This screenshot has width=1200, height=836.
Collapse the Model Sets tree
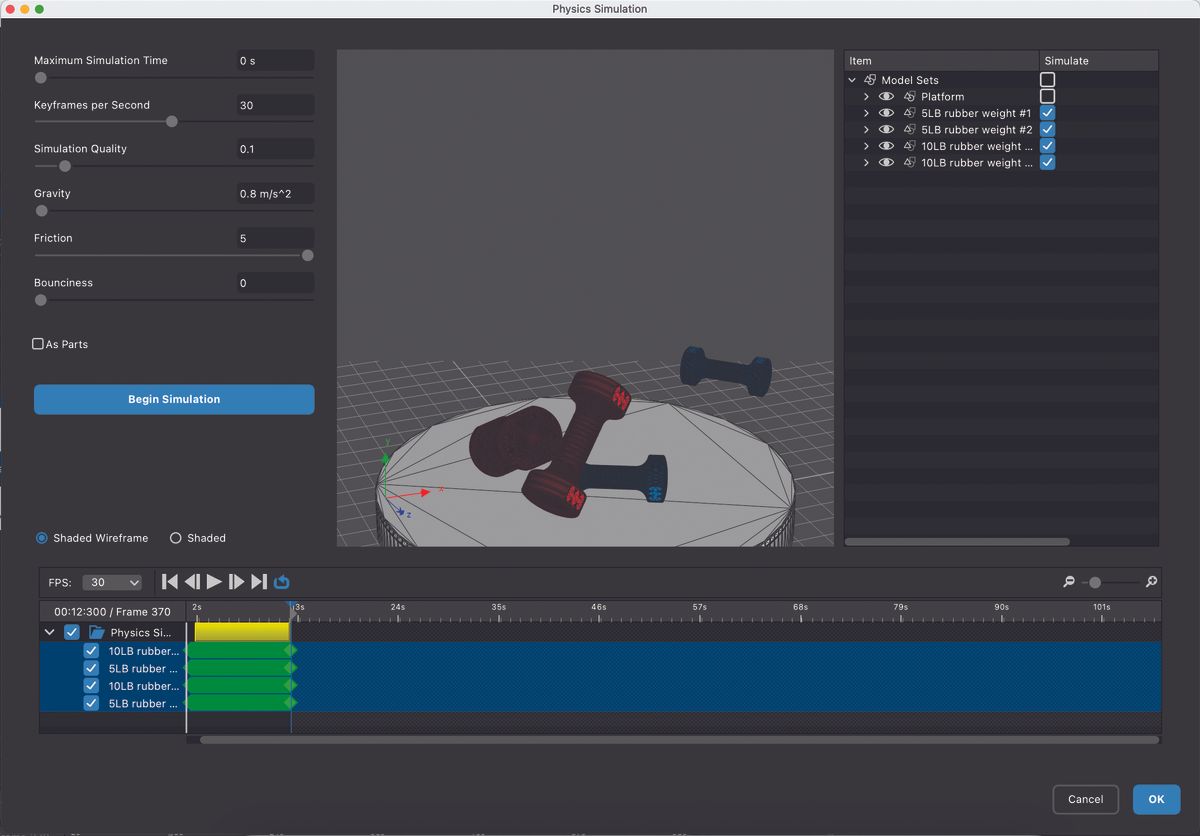[853, 79]
